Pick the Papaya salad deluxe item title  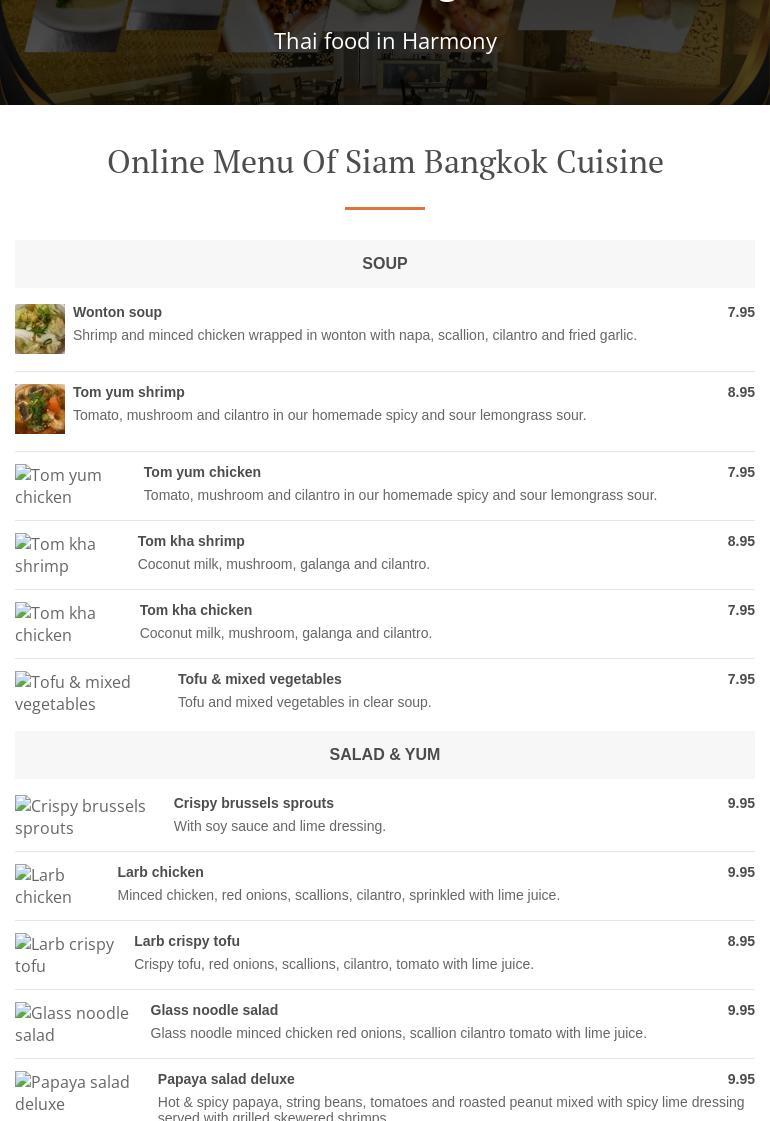pos(226,1079)
